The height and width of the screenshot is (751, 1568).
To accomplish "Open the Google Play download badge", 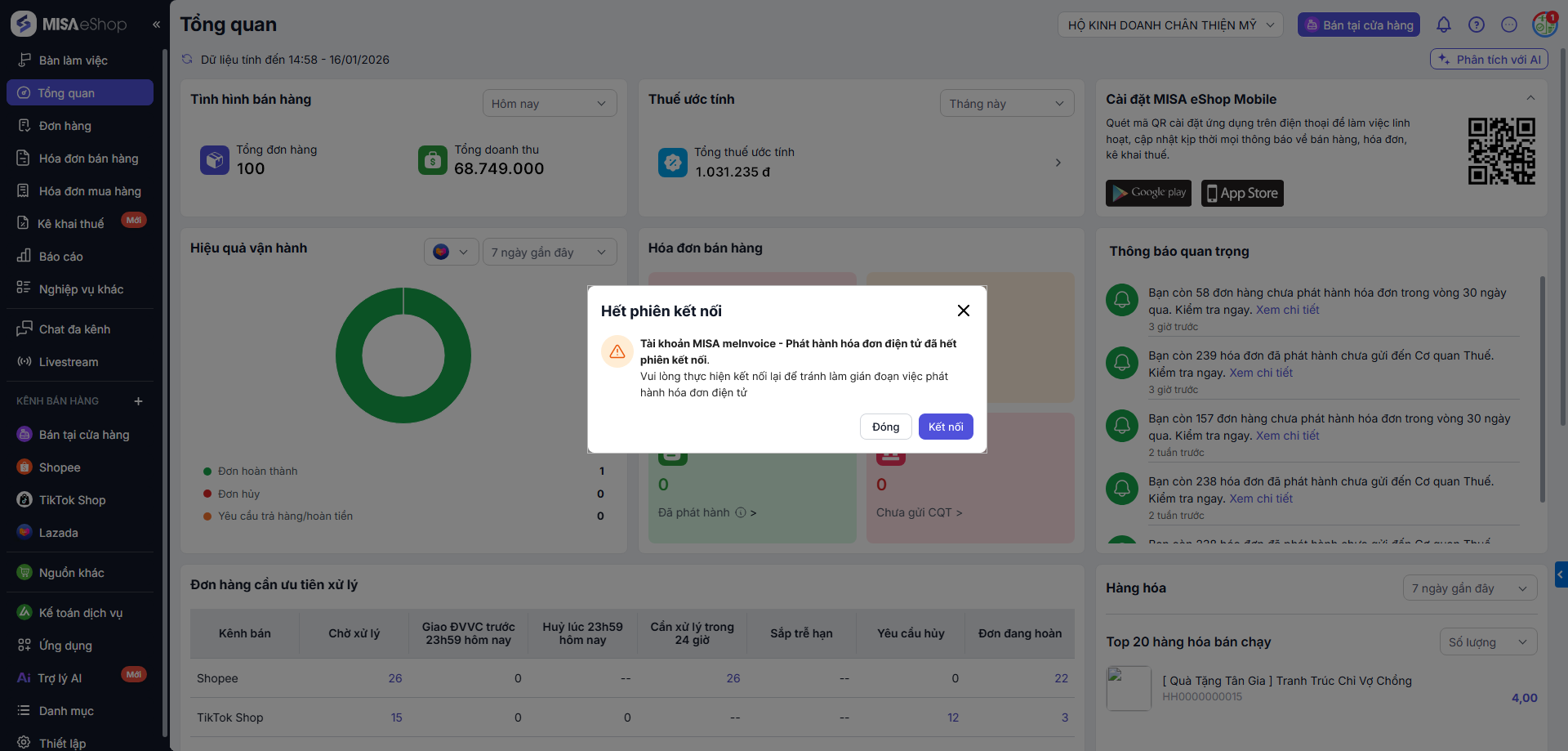I will [1148, 193].
